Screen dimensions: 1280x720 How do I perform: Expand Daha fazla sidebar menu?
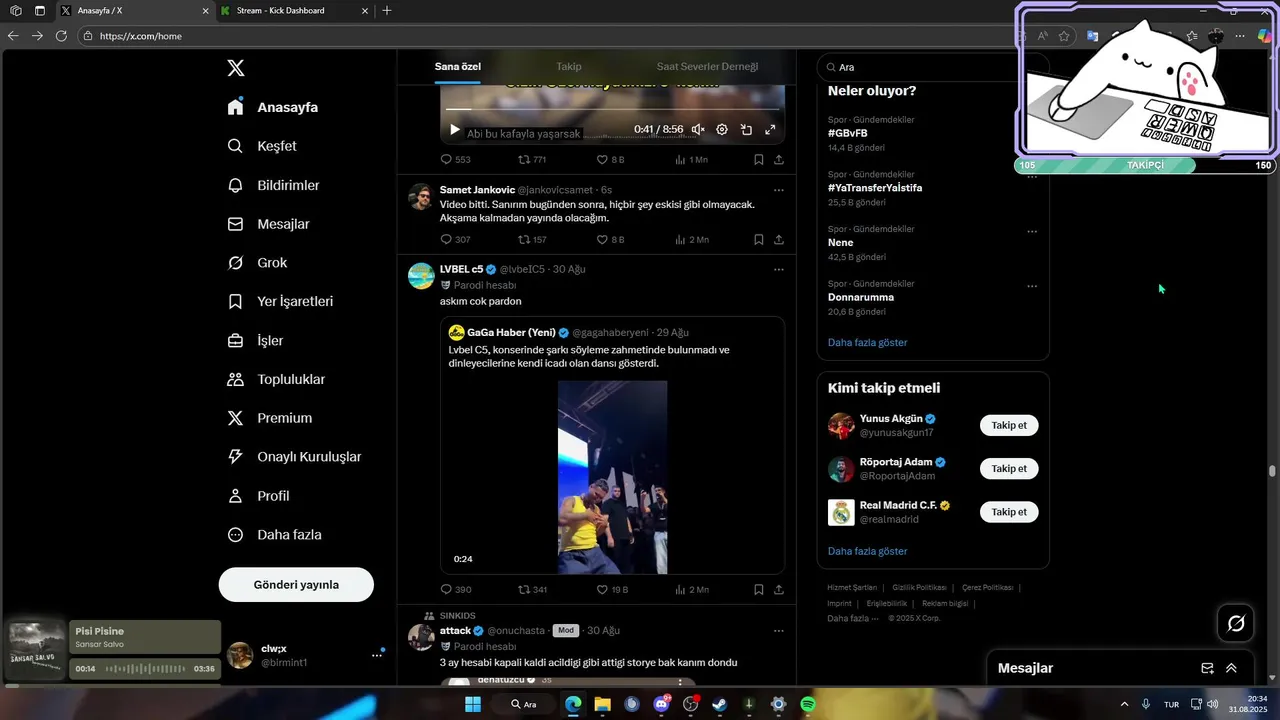pos(274,535)
